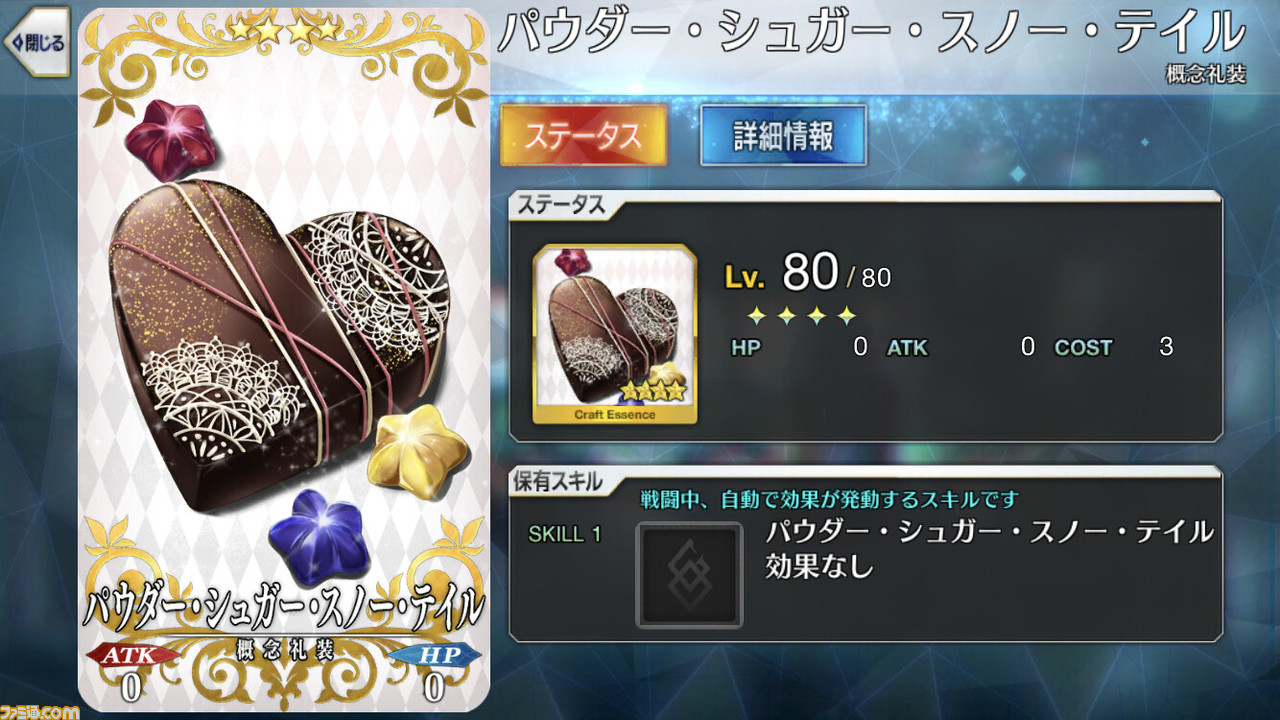Click the 閉じる close button

[x=36, y=42]
